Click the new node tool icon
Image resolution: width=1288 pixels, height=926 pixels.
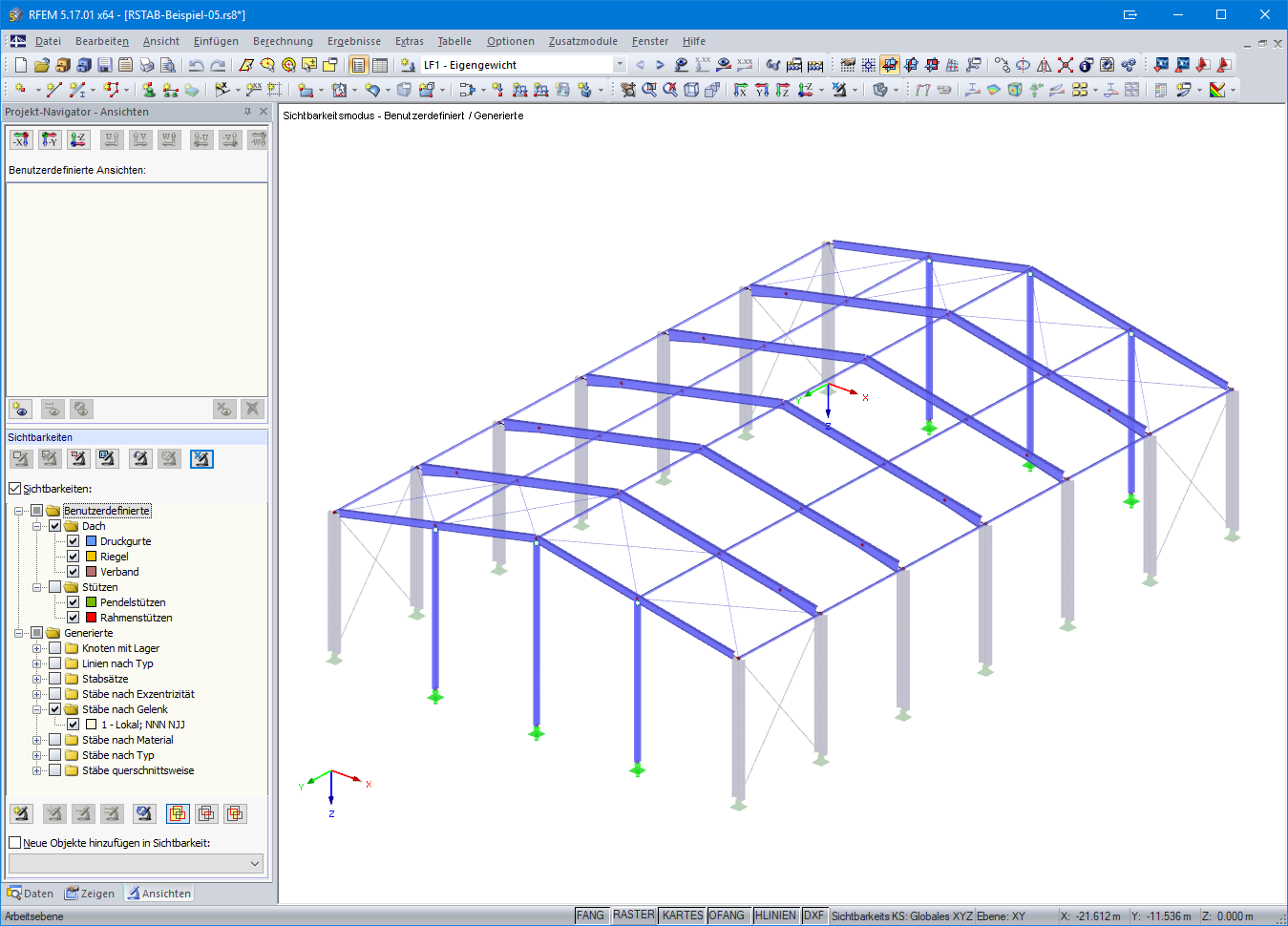(20, 90)
